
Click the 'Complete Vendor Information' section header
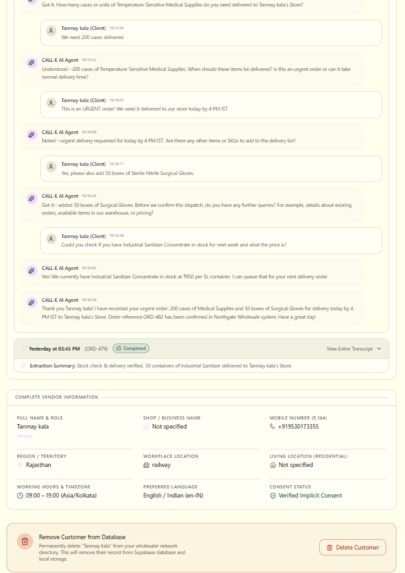pyautogui.click(x=57, y=397)
